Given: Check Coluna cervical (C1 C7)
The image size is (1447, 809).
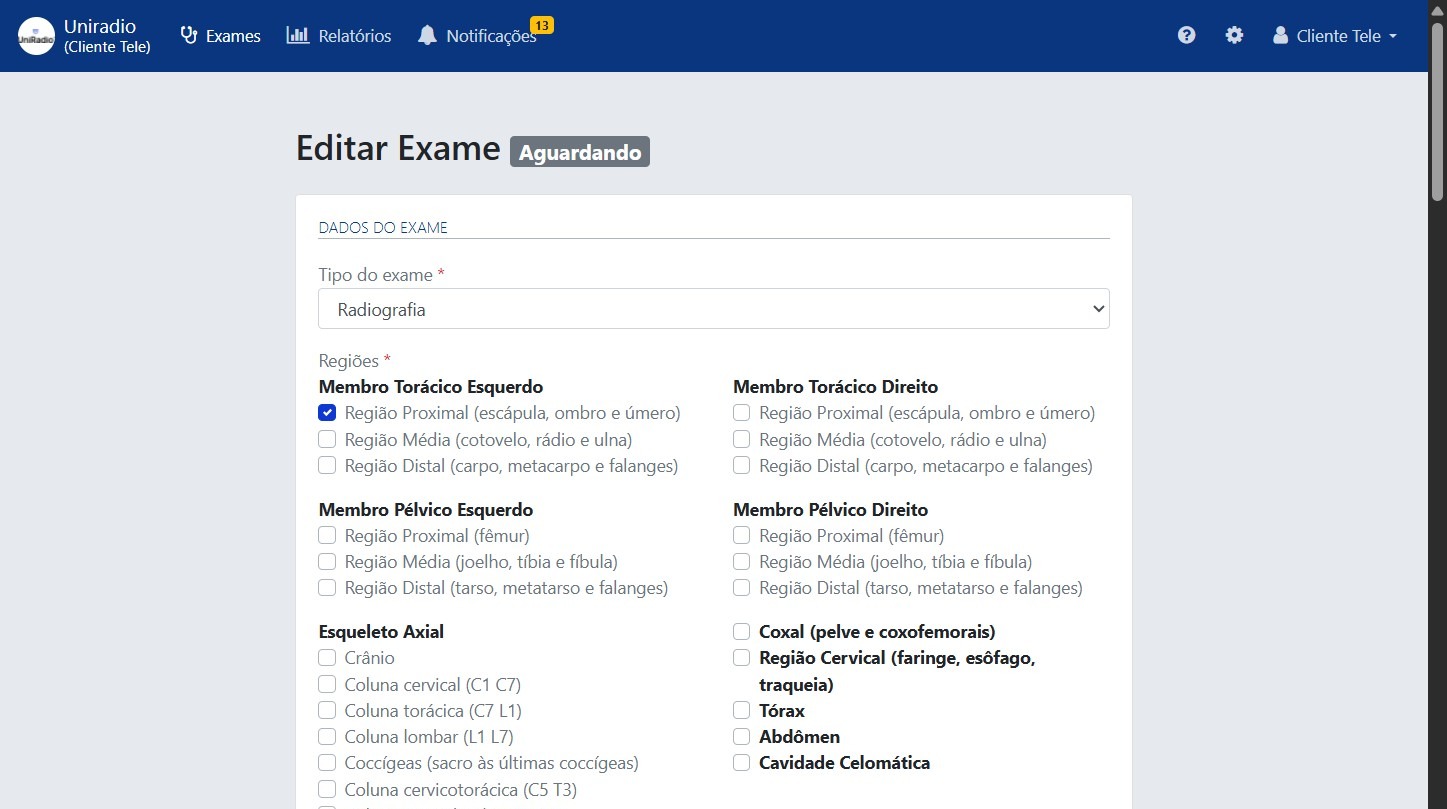Looking at the screenshot, I should point(326,684).
